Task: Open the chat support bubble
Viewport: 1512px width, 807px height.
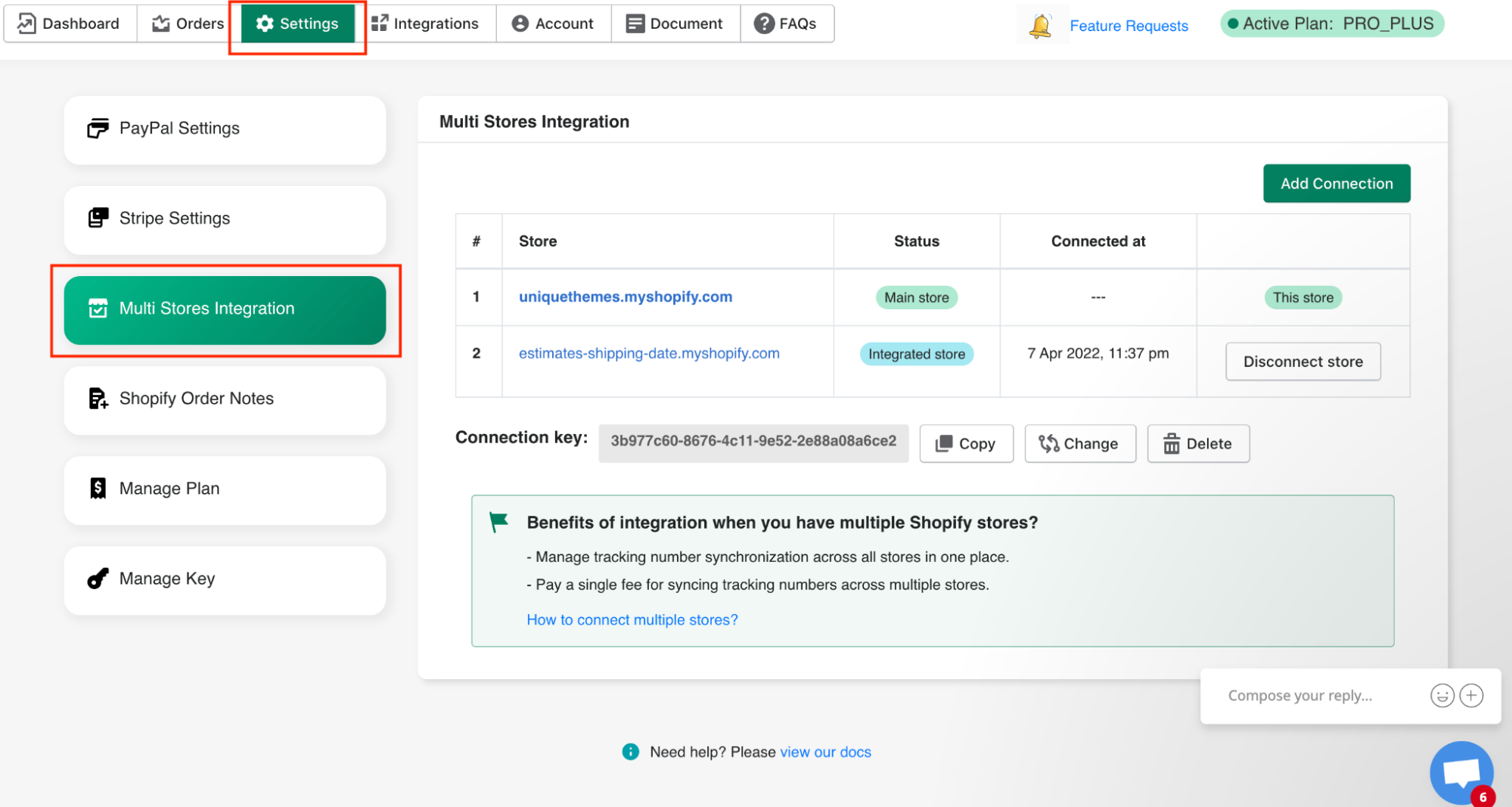Action: [1461, 771]
